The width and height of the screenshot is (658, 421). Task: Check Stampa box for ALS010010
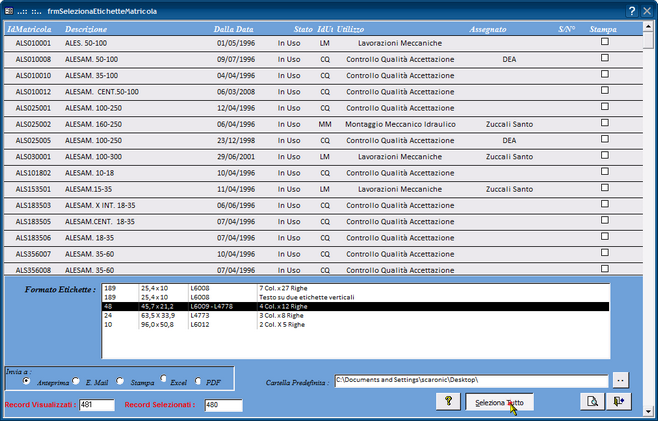(x=605, y=74)
